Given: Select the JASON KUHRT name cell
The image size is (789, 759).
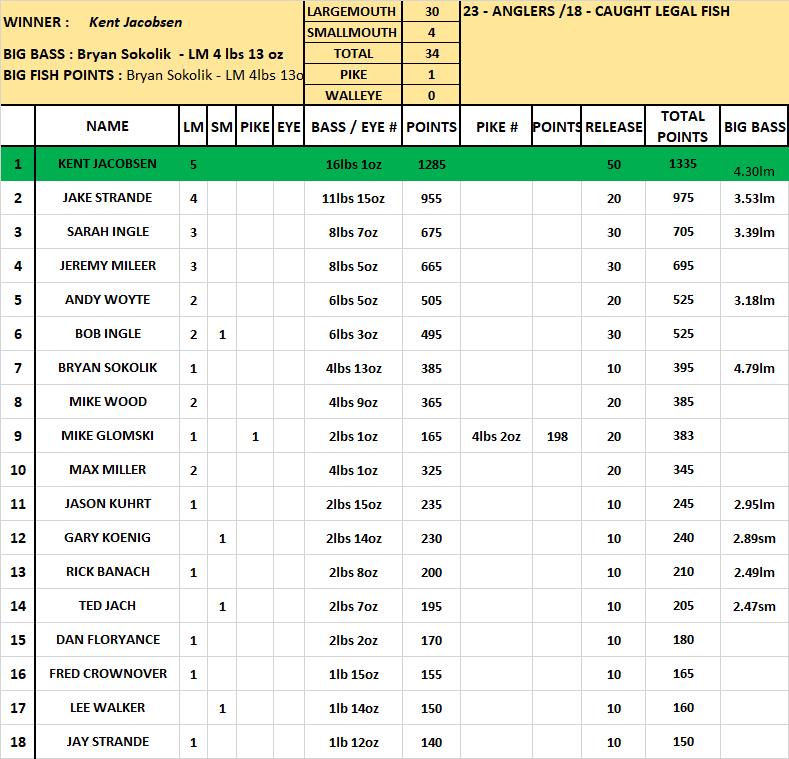Looking at the screenshot, I should [107, 503].
